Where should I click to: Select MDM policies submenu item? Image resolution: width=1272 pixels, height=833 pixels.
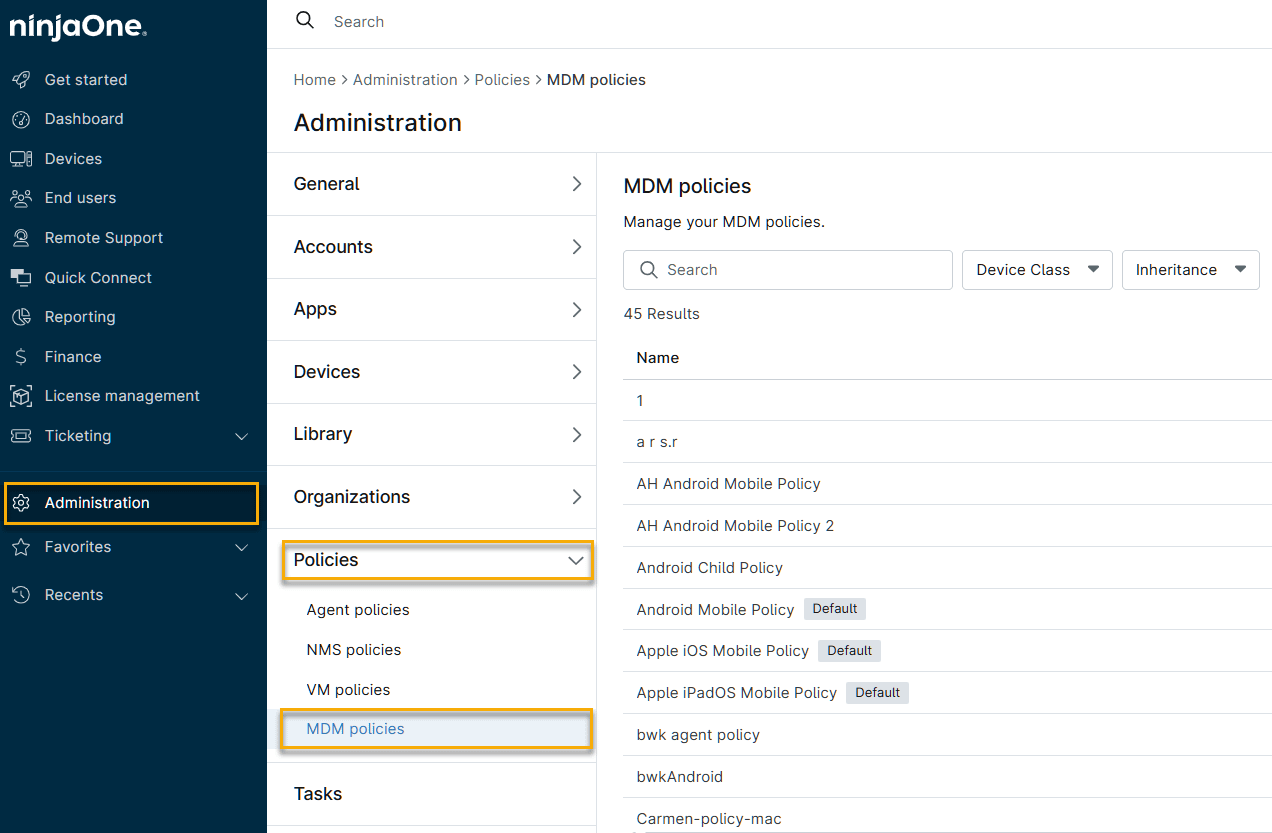click(x=356, y=729)
